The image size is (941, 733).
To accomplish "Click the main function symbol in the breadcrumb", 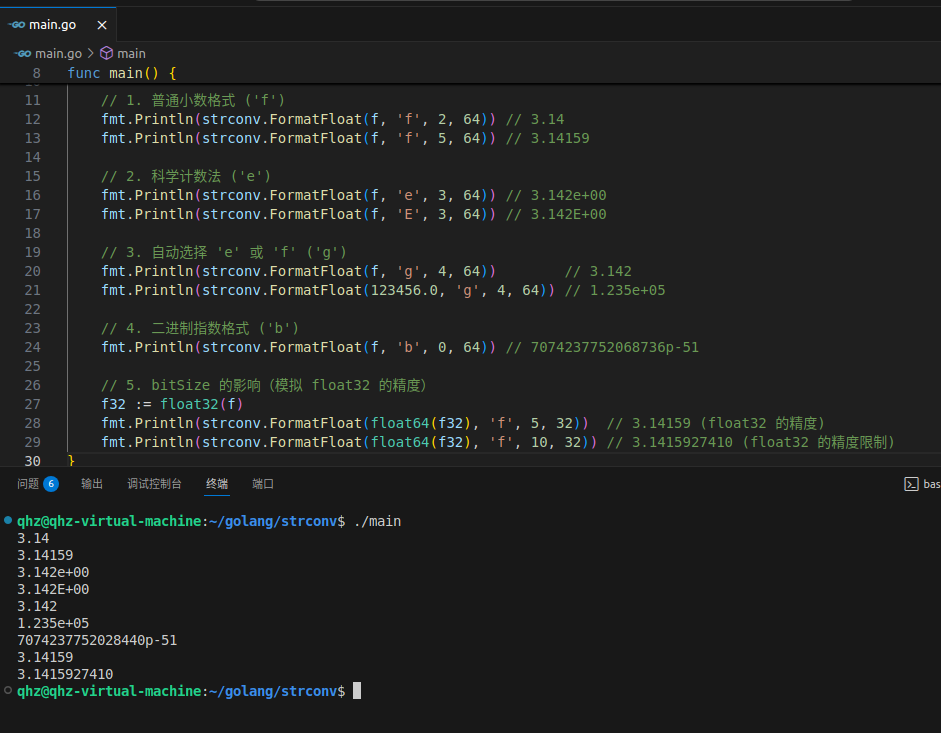I will click(x=131, y=53).
